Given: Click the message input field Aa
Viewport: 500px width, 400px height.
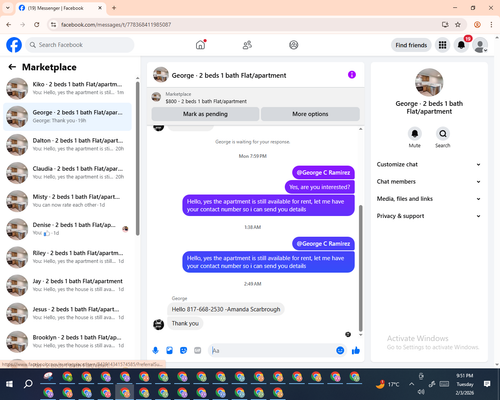Looking at the screenshot, I should 272,350.
